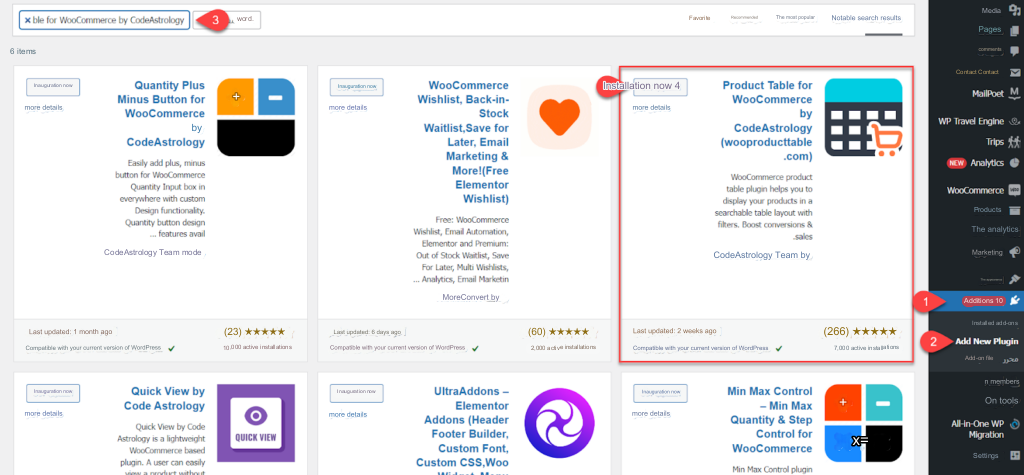Click the MoreConvert author link
Image resolution: width=1024 pixels, height=475 pixels.
471,297
